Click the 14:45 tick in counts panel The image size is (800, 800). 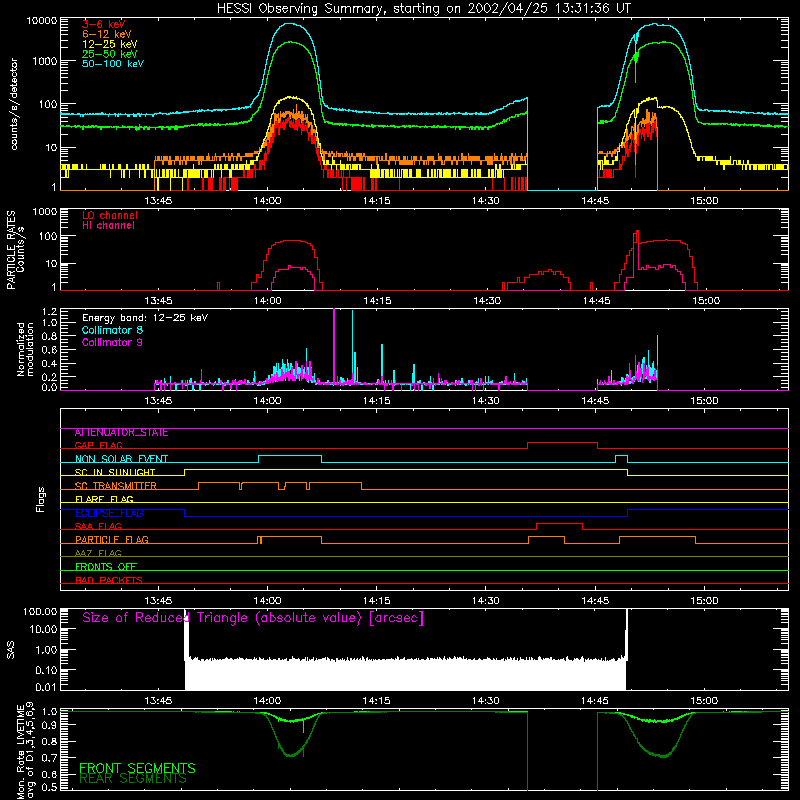pyautogui.click(x=595, y=201)
